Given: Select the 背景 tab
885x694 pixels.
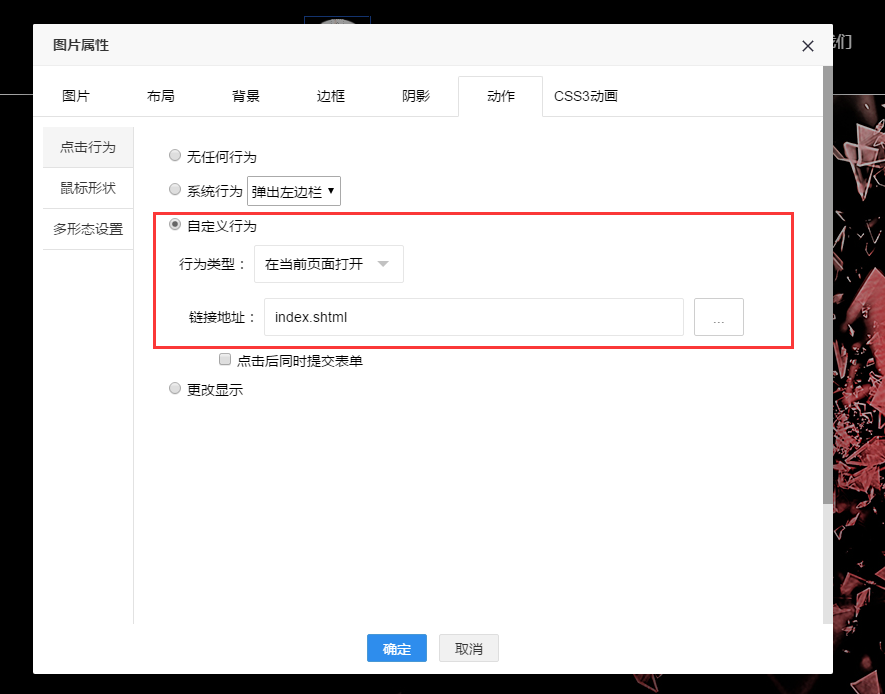Looking at the screenshot, I should pyautogui.click(x=246, y=96).
